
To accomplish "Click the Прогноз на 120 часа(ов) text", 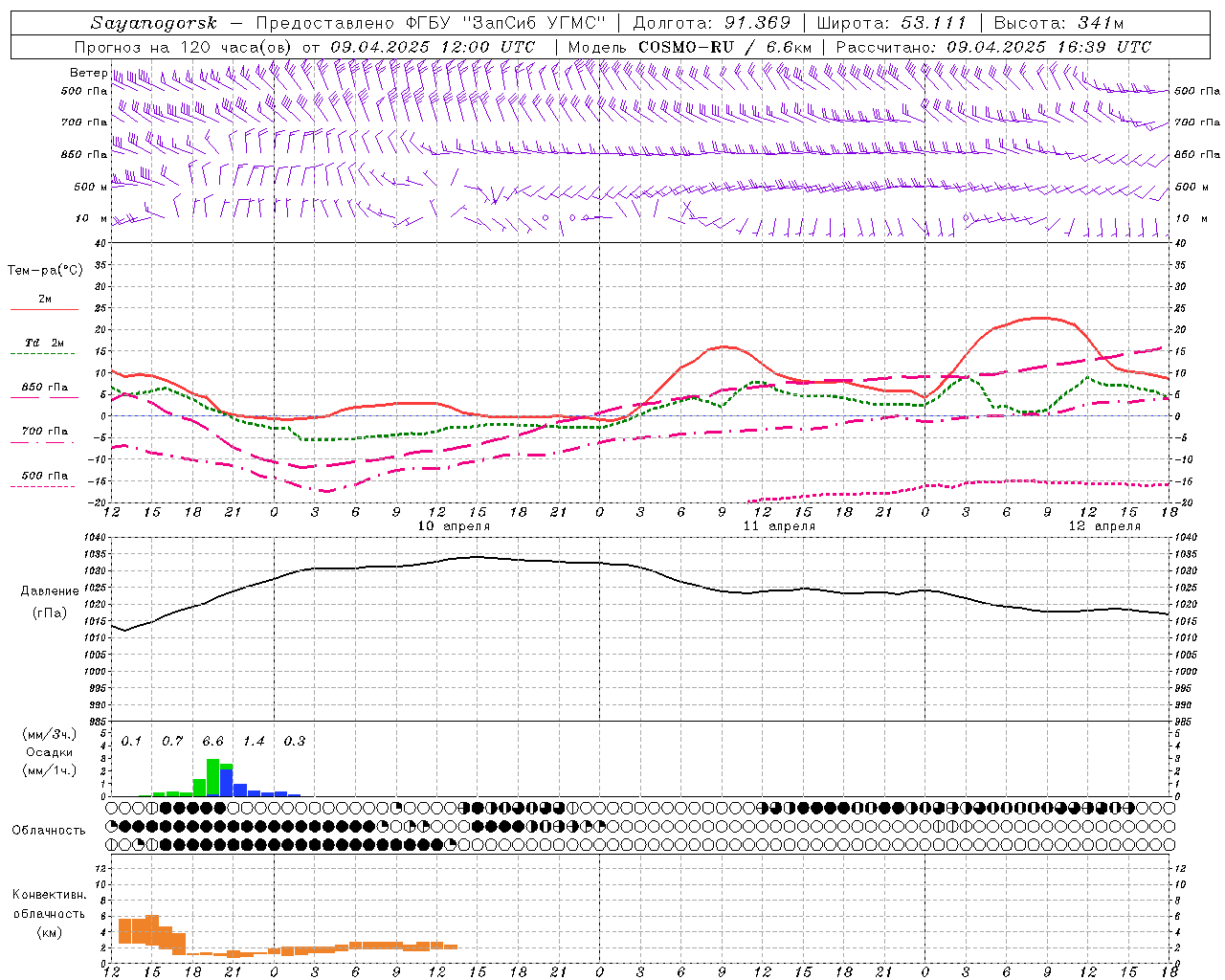I will (x=185, y=47).
